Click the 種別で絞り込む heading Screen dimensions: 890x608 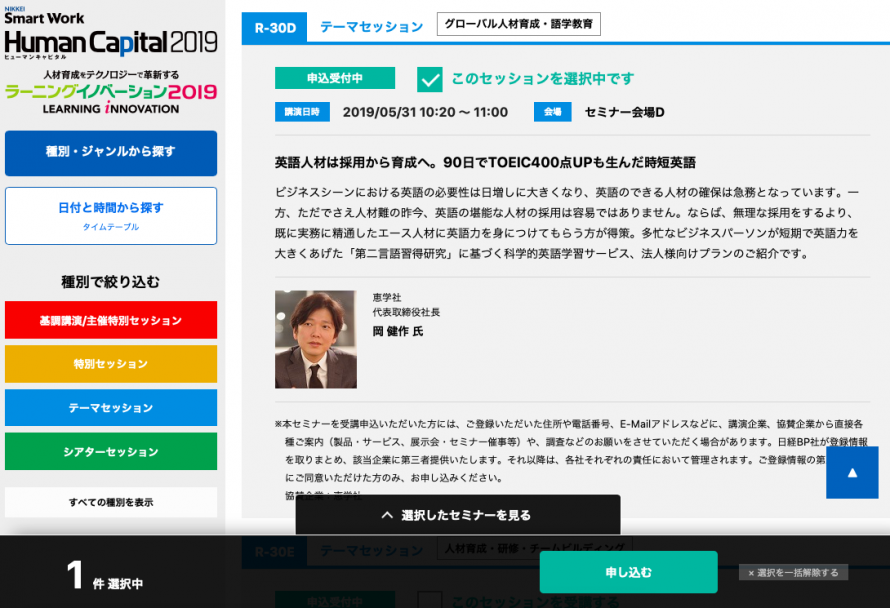[111, 282]
